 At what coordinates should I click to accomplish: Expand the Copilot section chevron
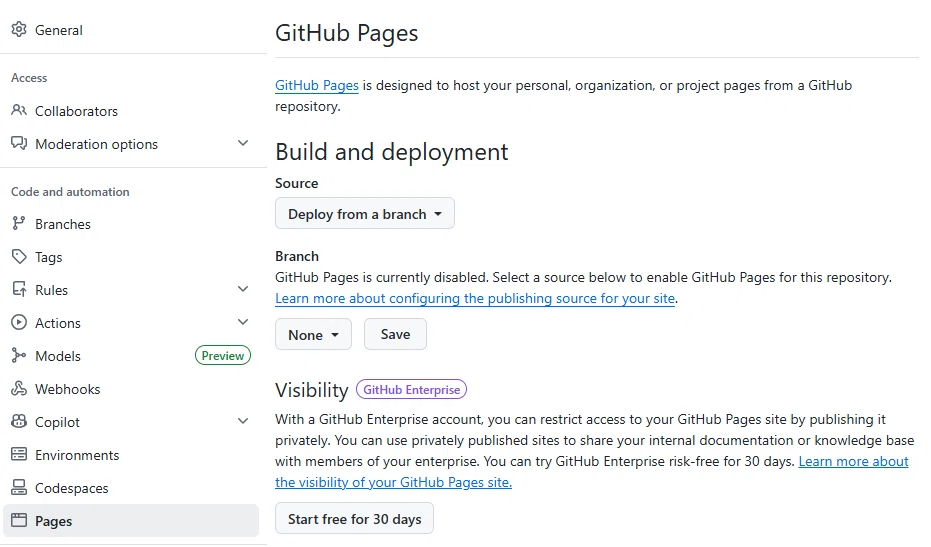point(243,421)
